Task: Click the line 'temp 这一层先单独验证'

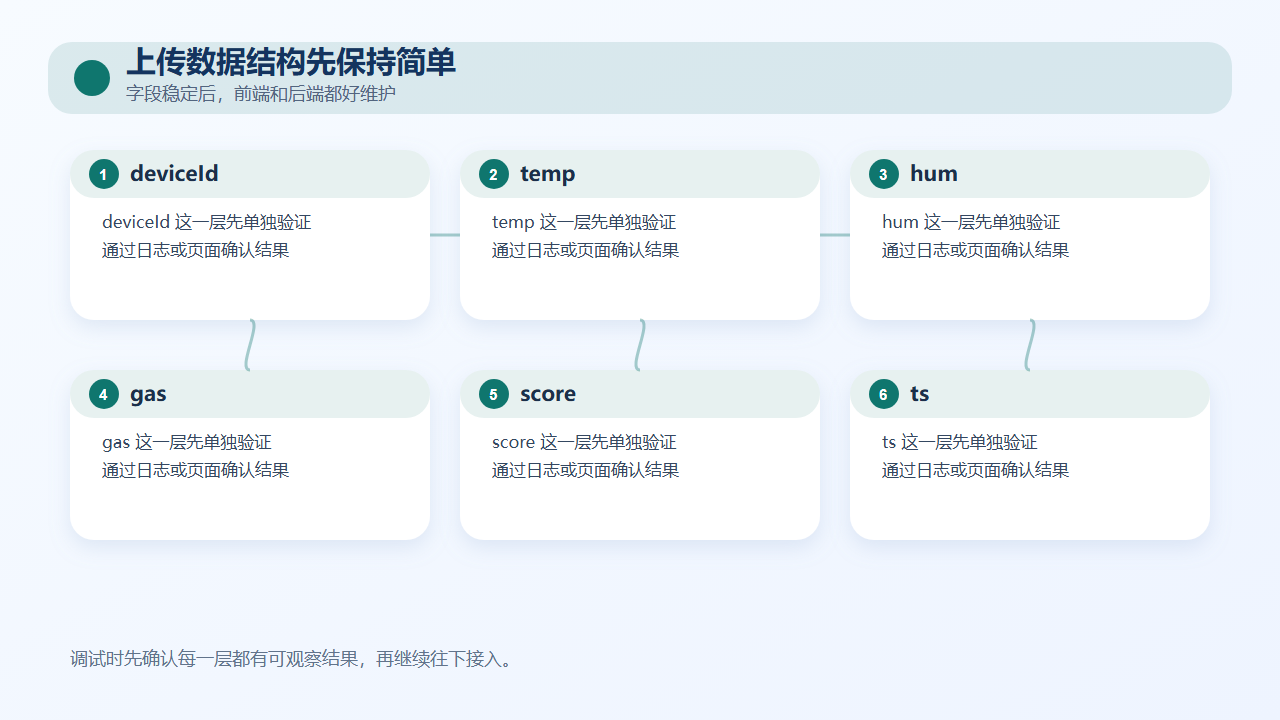Action: coord(584,222)
